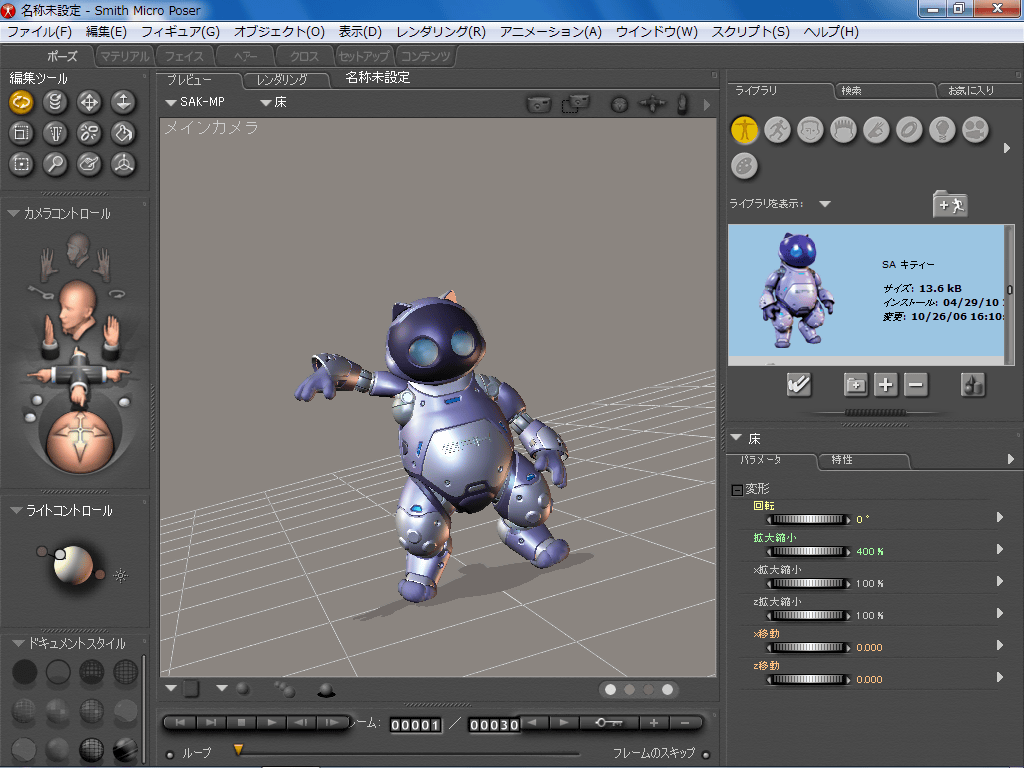The width and height of the screenshot is (1024, 768).
Task: Select the Twist editing tool
Action: coord(56,103)
